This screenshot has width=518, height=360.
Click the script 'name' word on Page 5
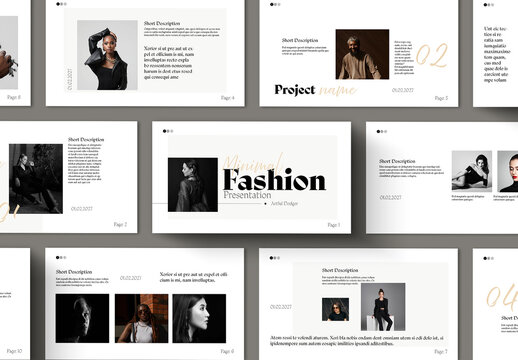[337, 90]
